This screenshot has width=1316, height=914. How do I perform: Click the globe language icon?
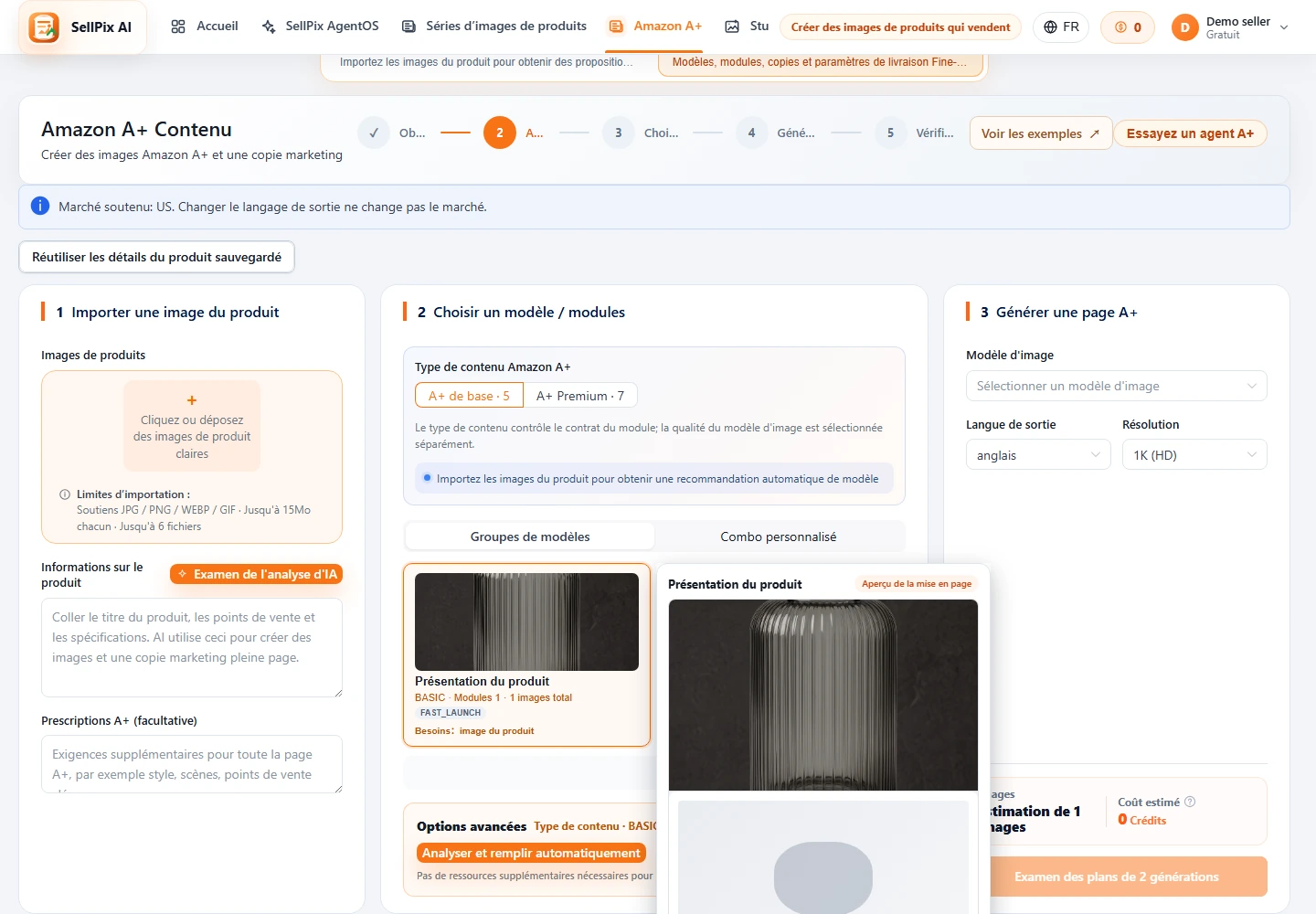tap(1051, 27)
